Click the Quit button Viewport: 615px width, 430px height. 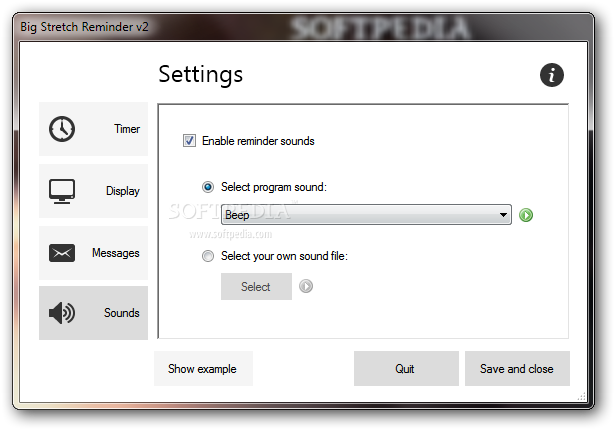tap(406, 368)
